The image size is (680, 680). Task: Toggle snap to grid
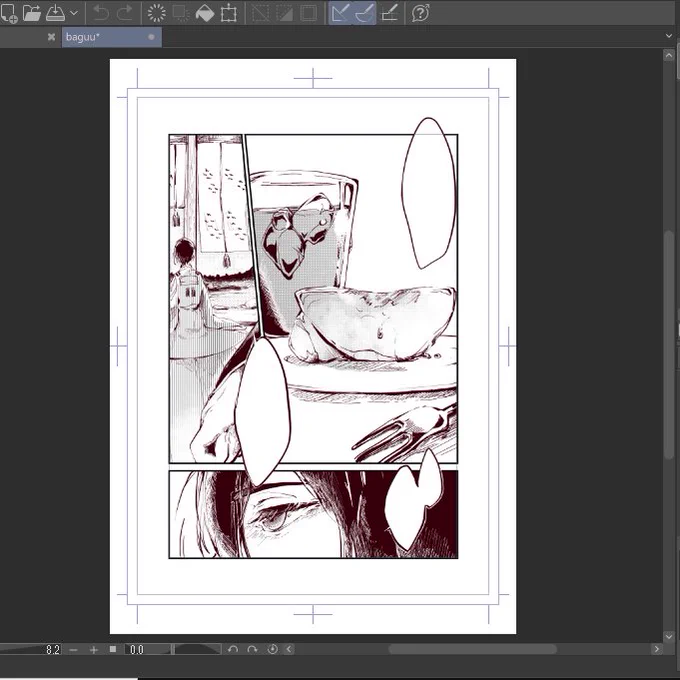coord(389,13)
